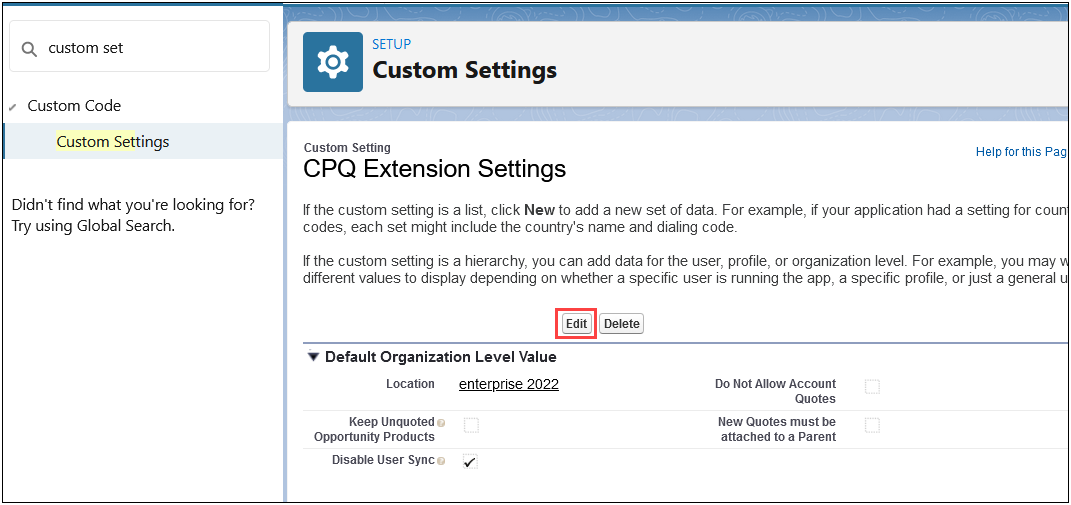Focus the Quick Find search field

[x=150, y=48]
